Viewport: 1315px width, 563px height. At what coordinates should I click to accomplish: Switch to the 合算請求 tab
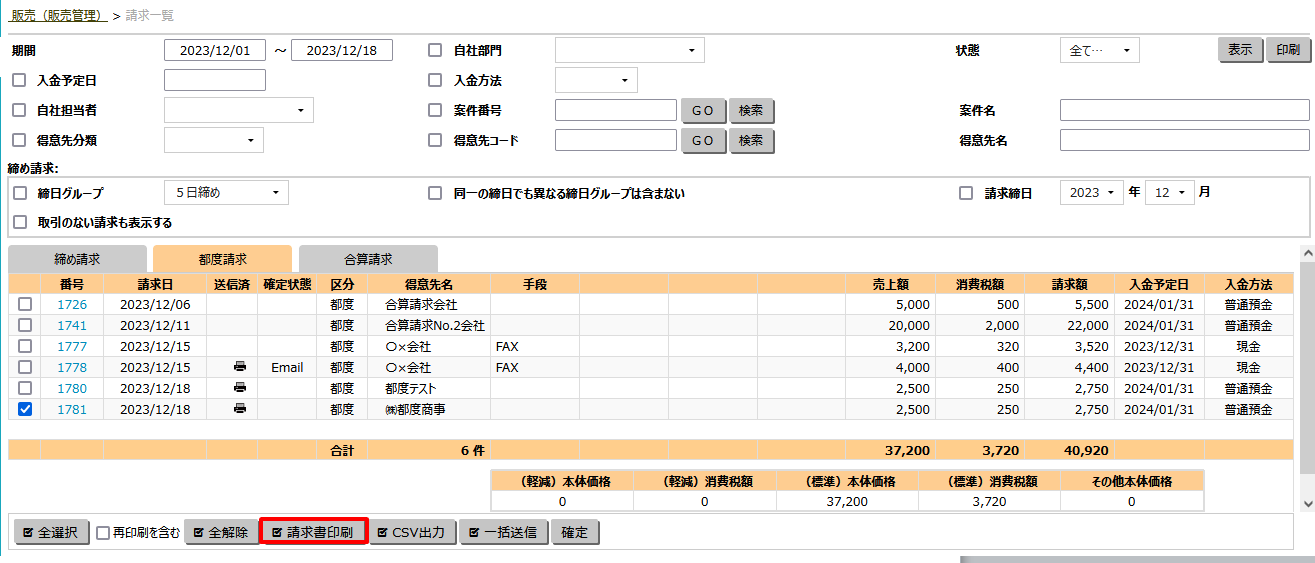(x=368, y=259)
